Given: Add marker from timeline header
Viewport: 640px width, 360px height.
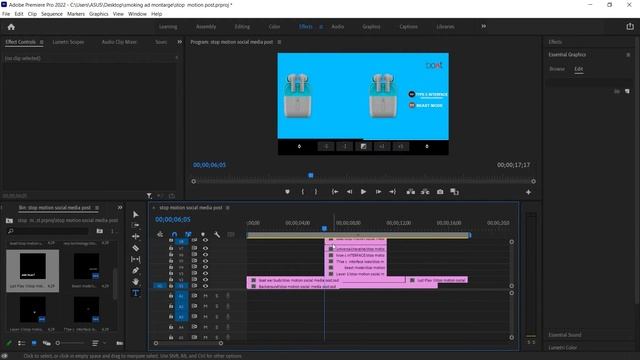Looking at the screenshot, I should click(203, 234).
